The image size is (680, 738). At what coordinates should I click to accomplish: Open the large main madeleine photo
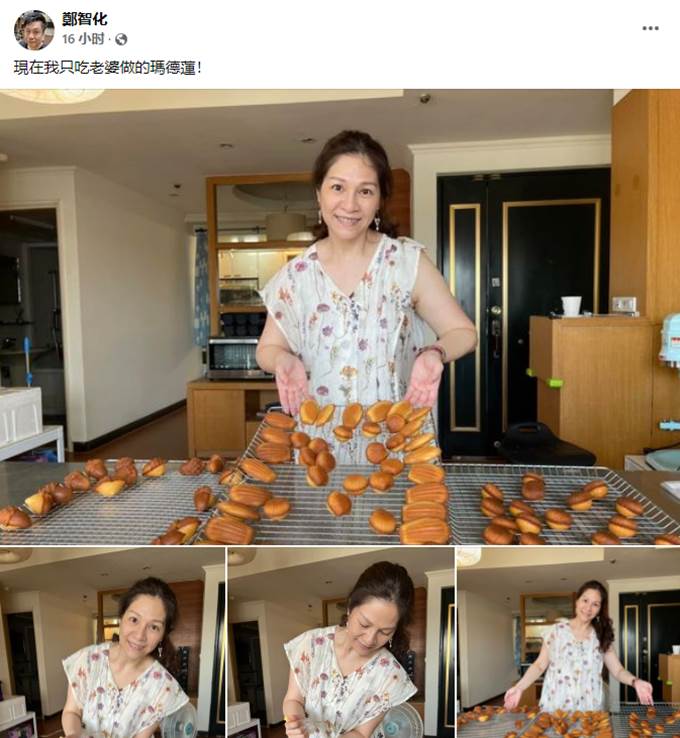(340, 317)
